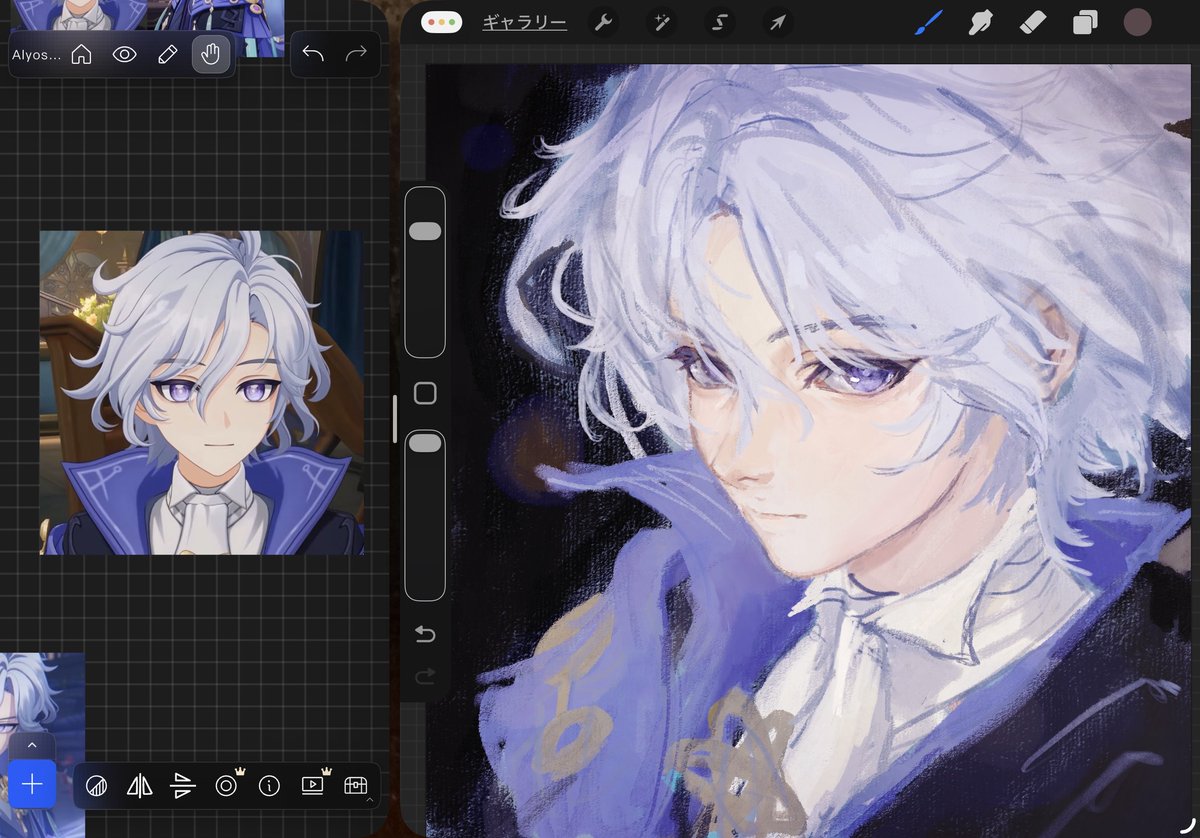Switch to pencil edit mode in reference app

[x=168, y=55]
